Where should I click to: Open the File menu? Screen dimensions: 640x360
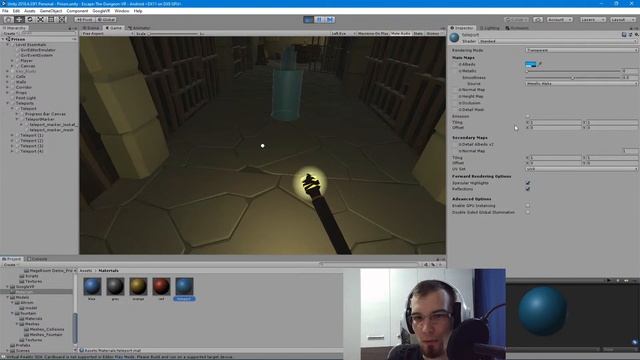[5, 11]
